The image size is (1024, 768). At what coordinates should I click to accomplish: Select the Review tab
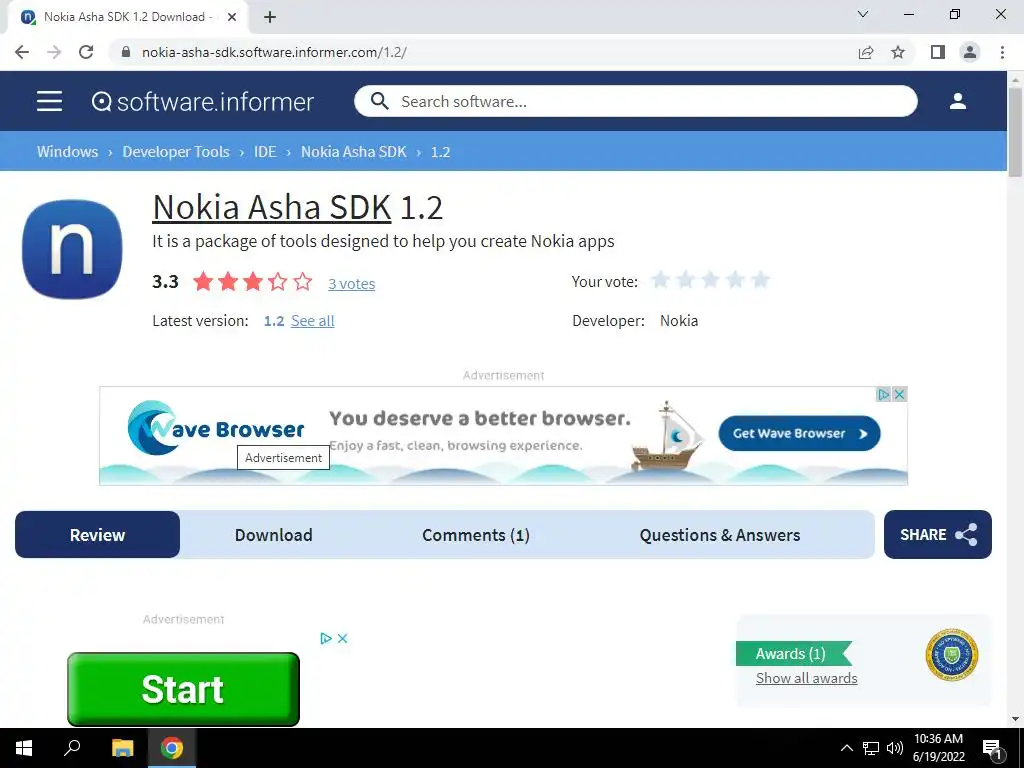point(97,535)
